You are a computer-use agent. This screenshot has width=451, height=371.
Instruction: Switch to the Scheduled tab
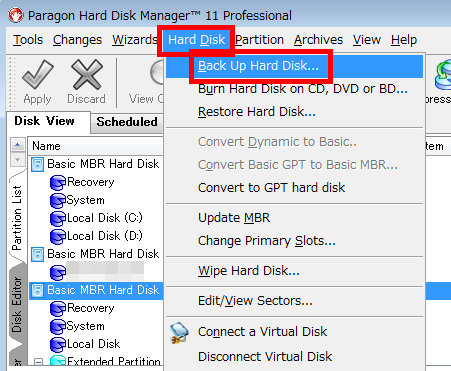(127, 122)
